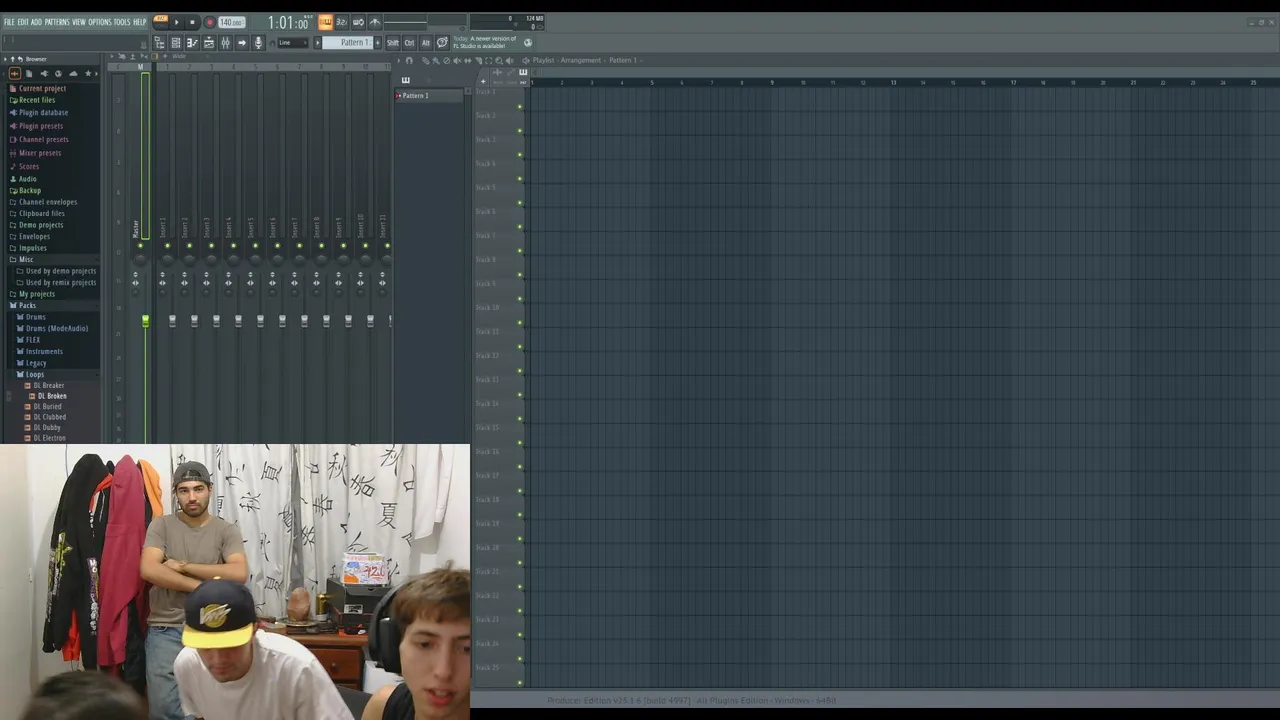This screenshot has width=1280, height=720.
Task: Click the Play transport button
Action: [177, 22]
